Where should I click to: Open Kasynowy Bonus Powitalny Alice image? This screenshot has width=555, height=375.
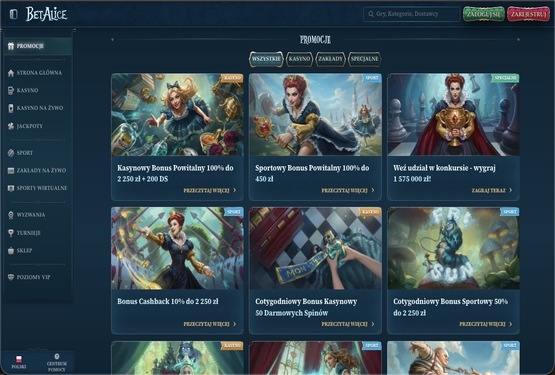(x=177, y=115)
